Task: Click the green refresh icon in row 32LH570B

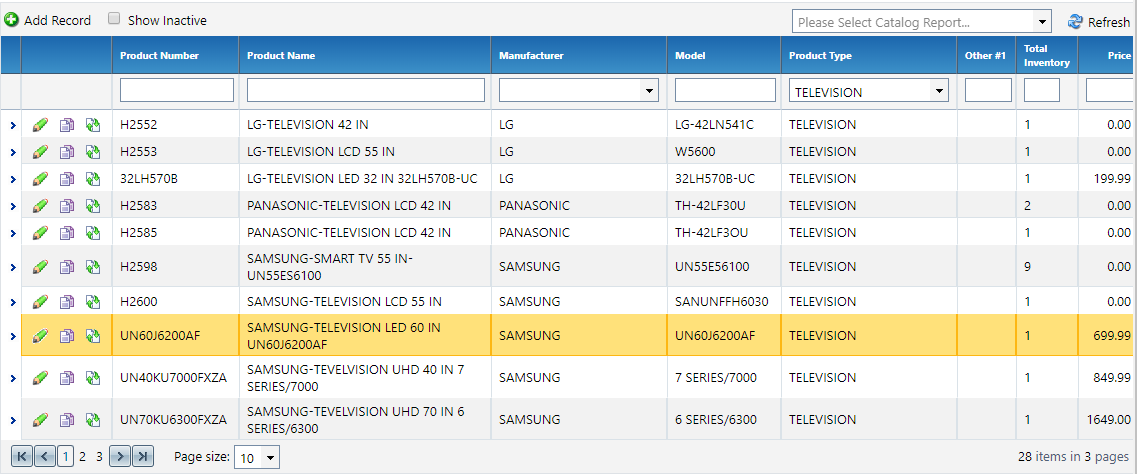Action: coord(92,178)
